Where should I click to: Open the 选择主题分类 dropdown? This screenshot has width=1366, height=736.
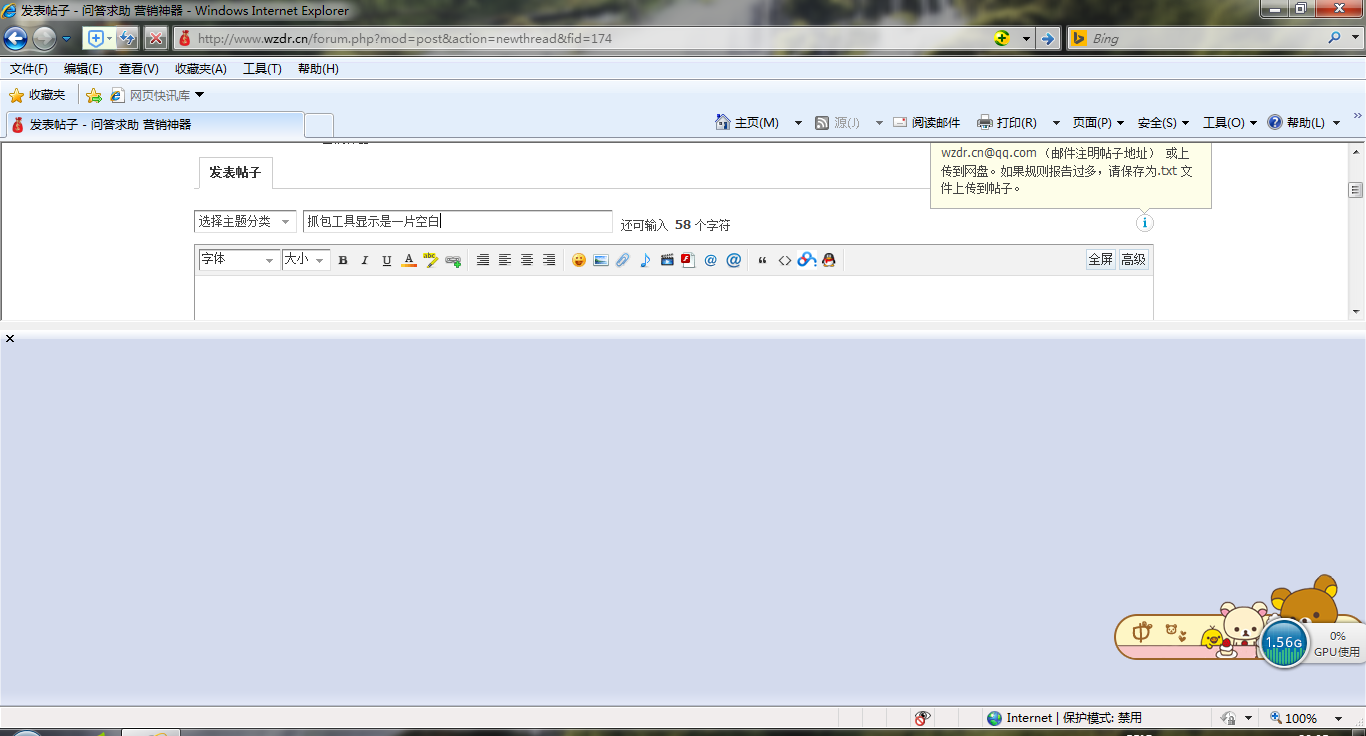[x=244, y=222]
